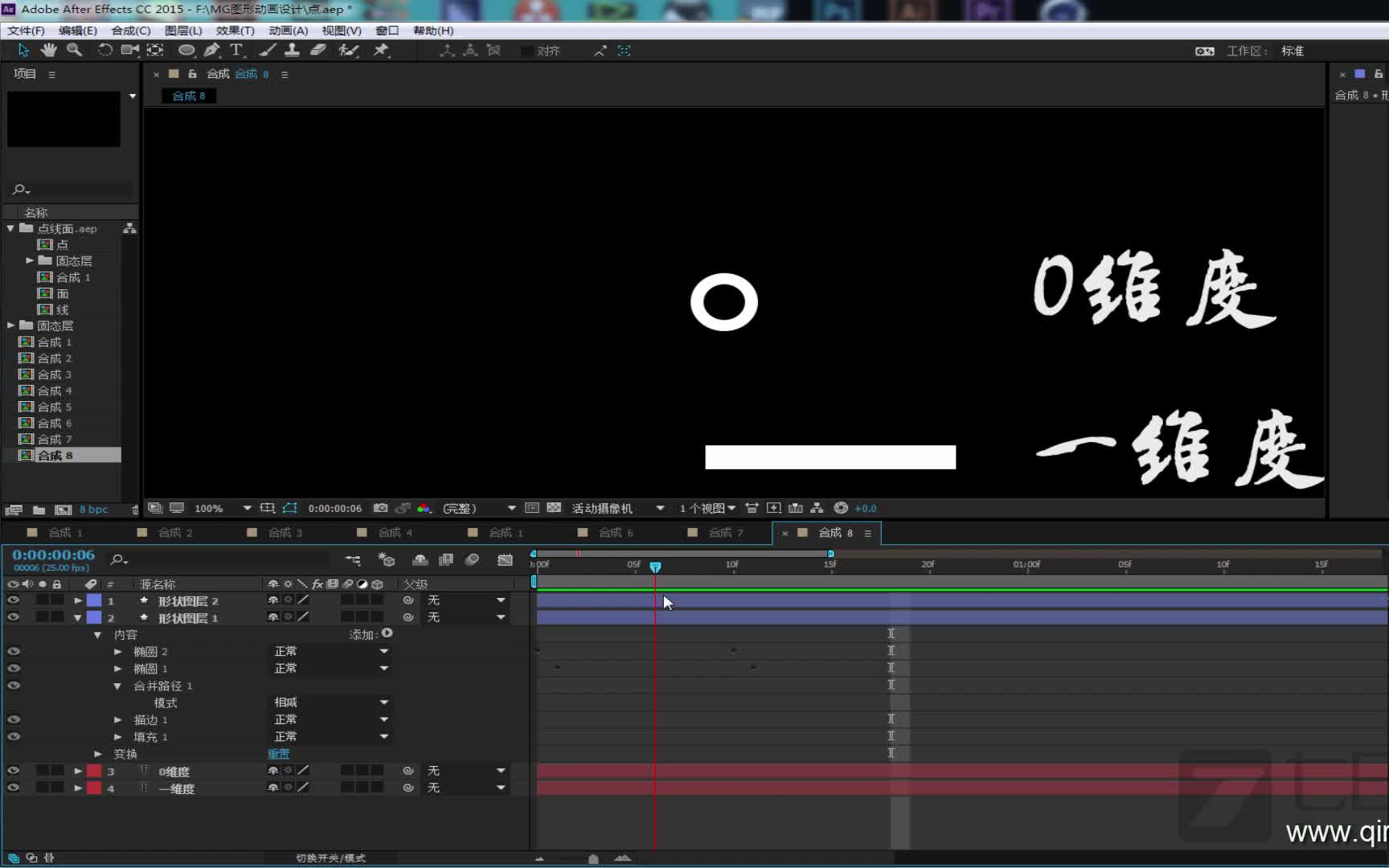The height and width of the screenshot is (868, 1389).
Task: Hide the 一维度 text layer
Action: click(13, 788)
